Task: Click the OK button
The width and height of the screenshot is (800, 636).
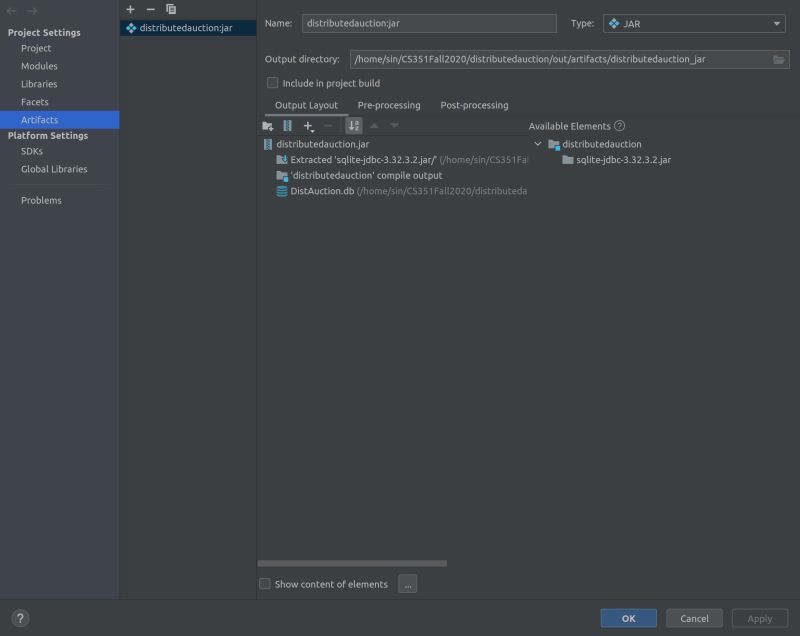Action: (x=628, y=618)
